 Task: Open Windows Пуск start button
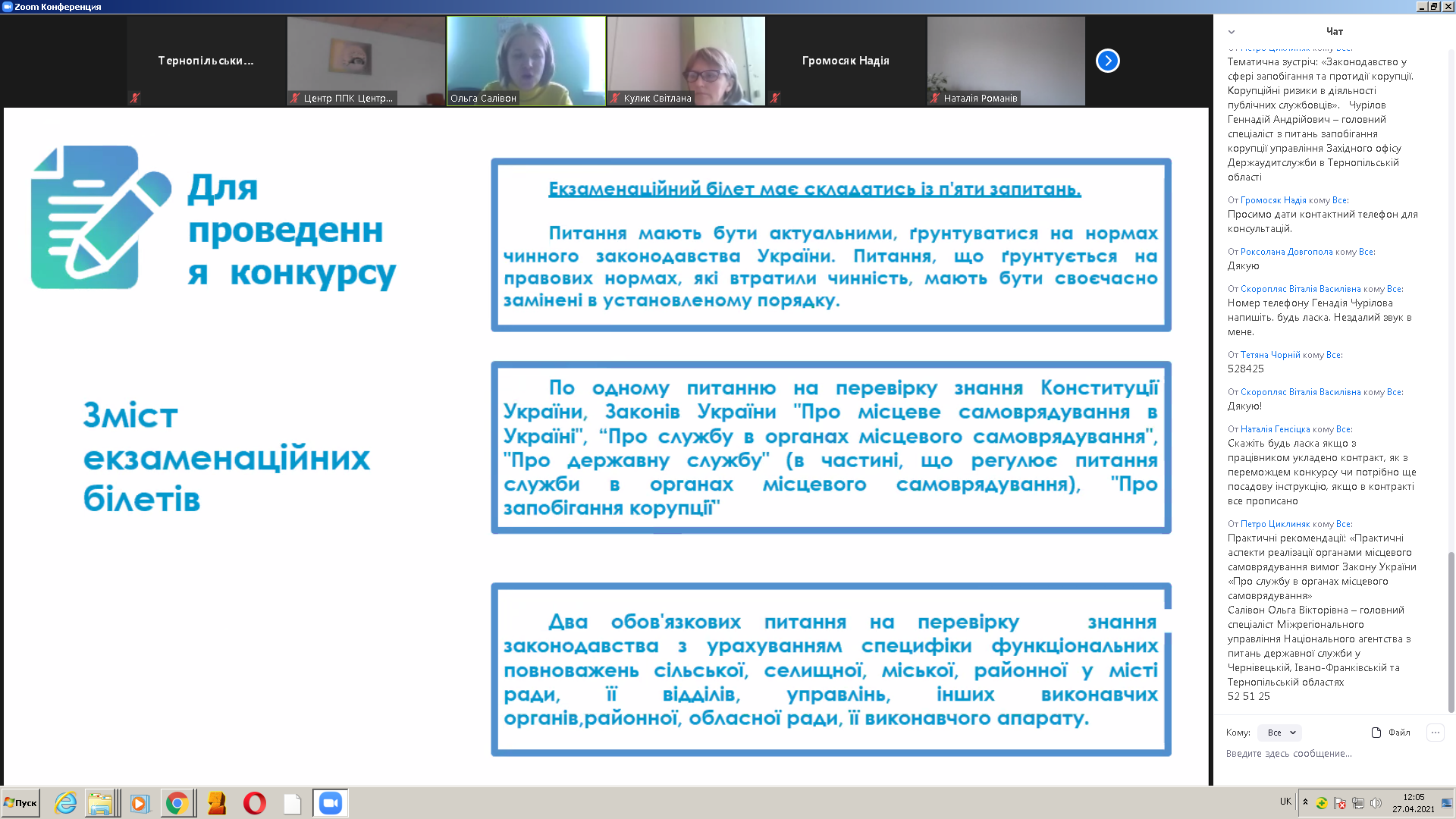[21, 803]
